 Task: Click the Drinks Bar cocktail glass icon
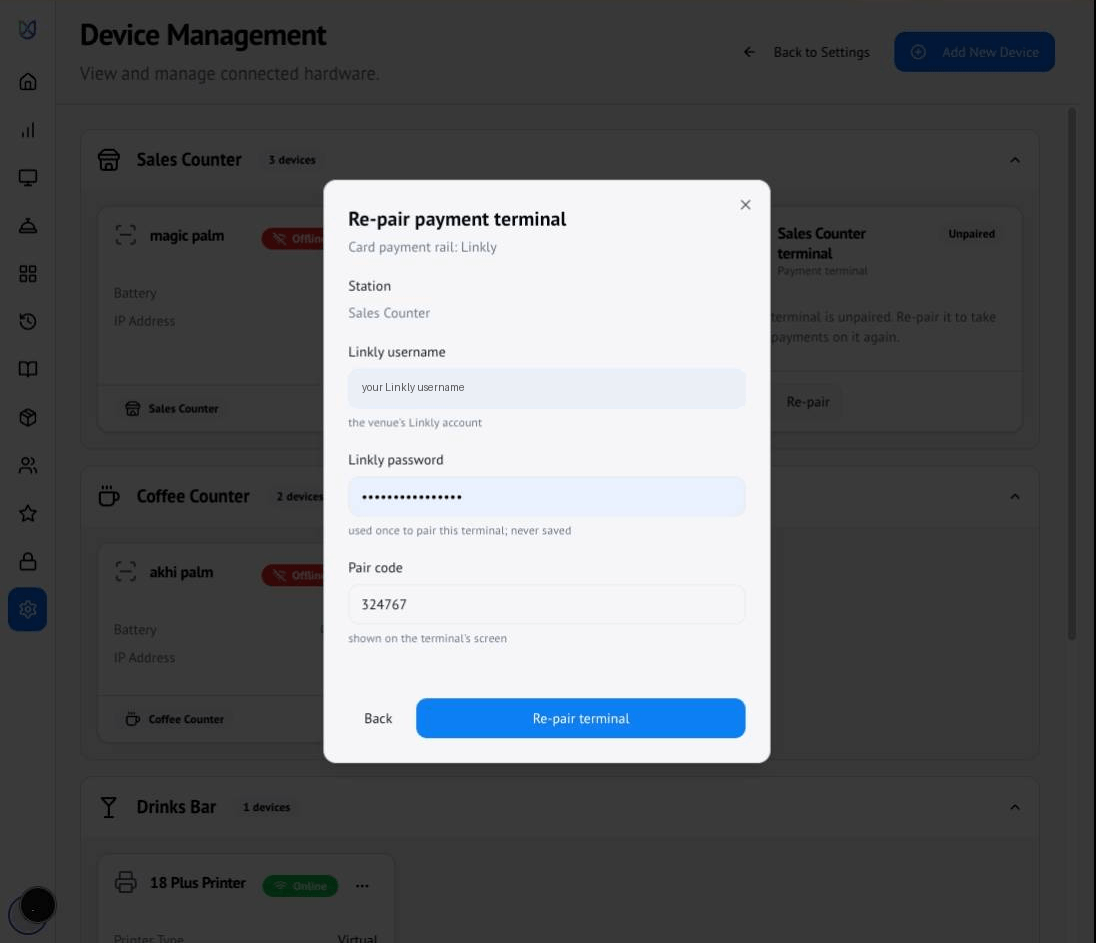coord(108,807)
